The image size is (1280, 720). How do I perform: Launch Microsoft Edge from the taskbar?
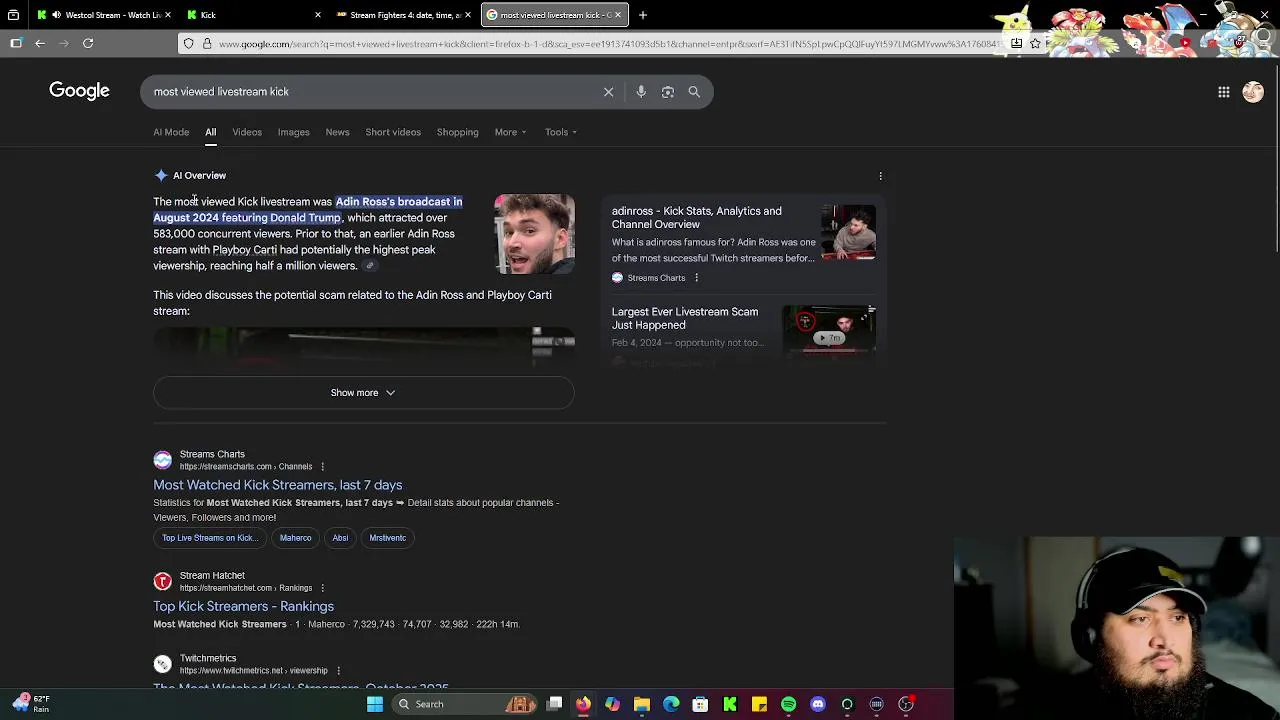671,704
